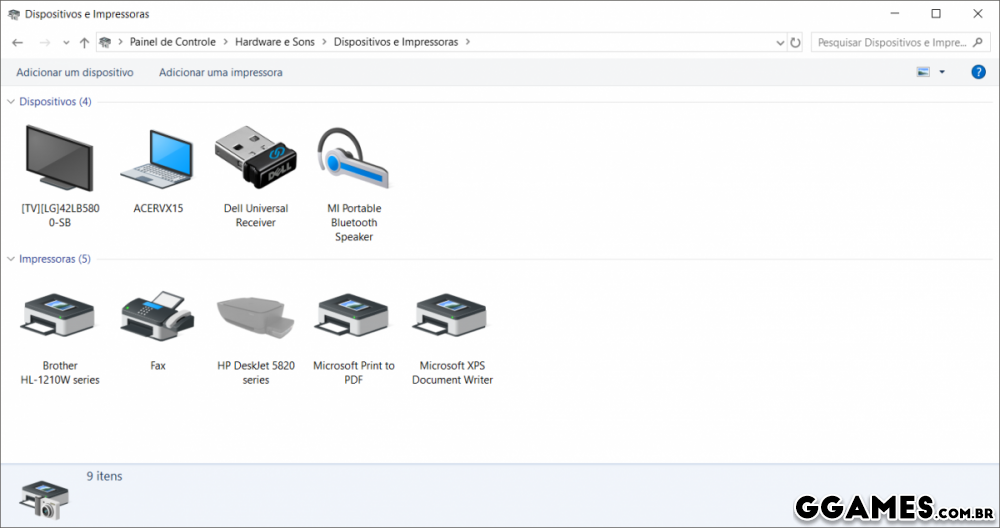
Task: Select the MI Portable Bluetooth Speaker icon
Action: (353, 160)
